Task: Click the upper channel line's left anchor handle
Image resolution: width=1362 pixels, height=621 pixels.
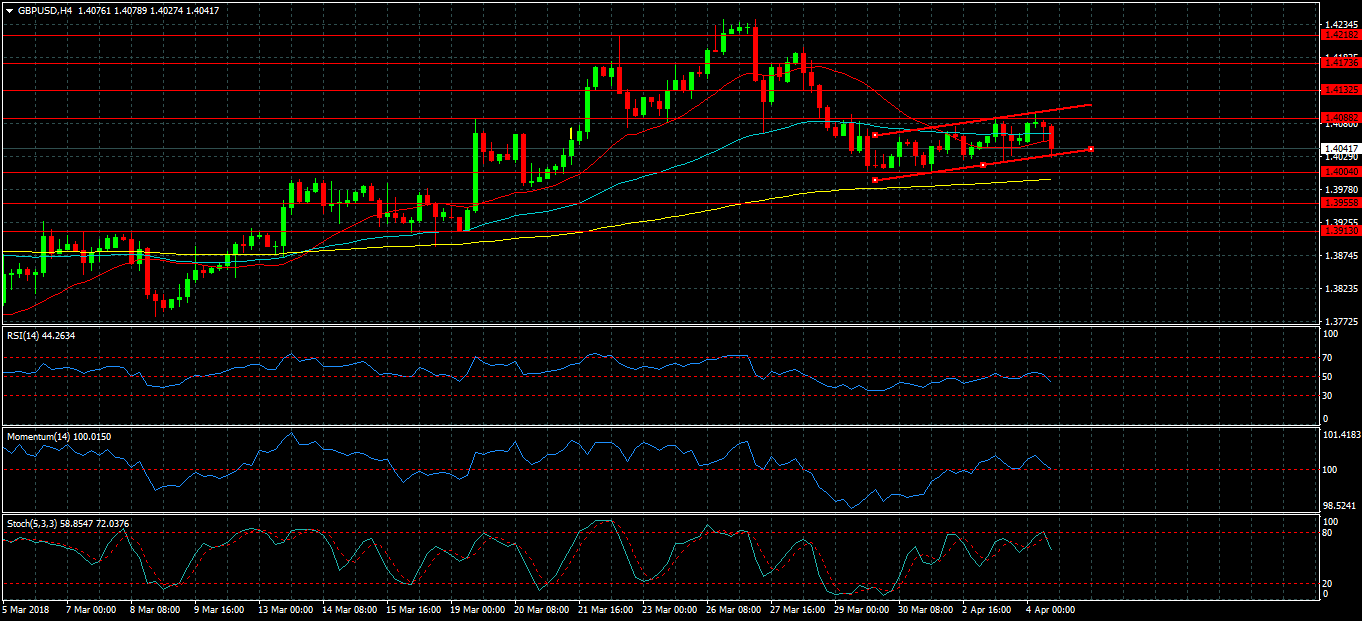Action: (x=875, y=134)
